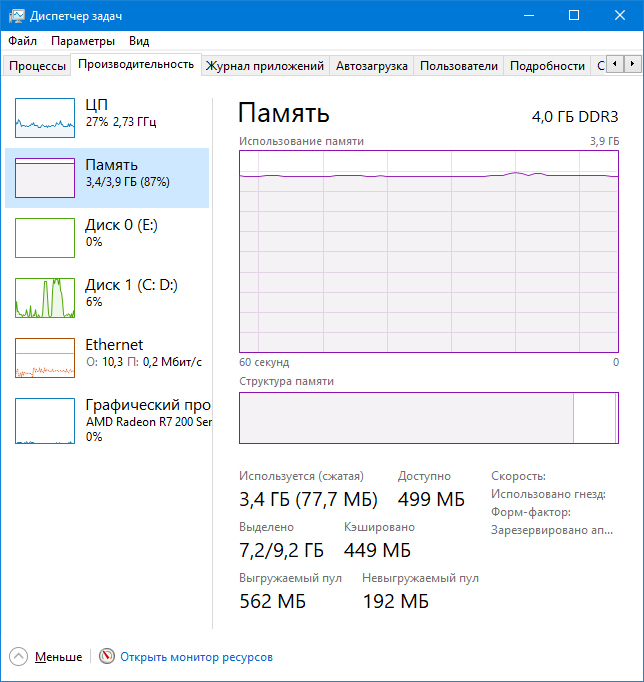Click the Использовано гнезд: label
The height and width of the screenshot is (682, 644).
[548, 494]
